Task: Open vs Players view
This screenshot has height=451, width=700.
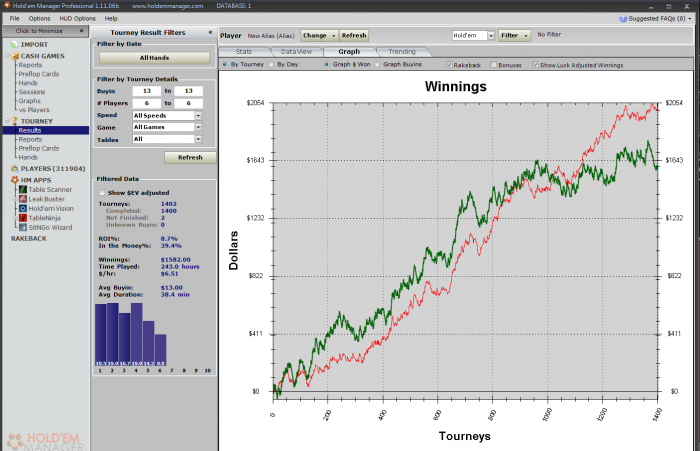Action: tap(34, 110)
